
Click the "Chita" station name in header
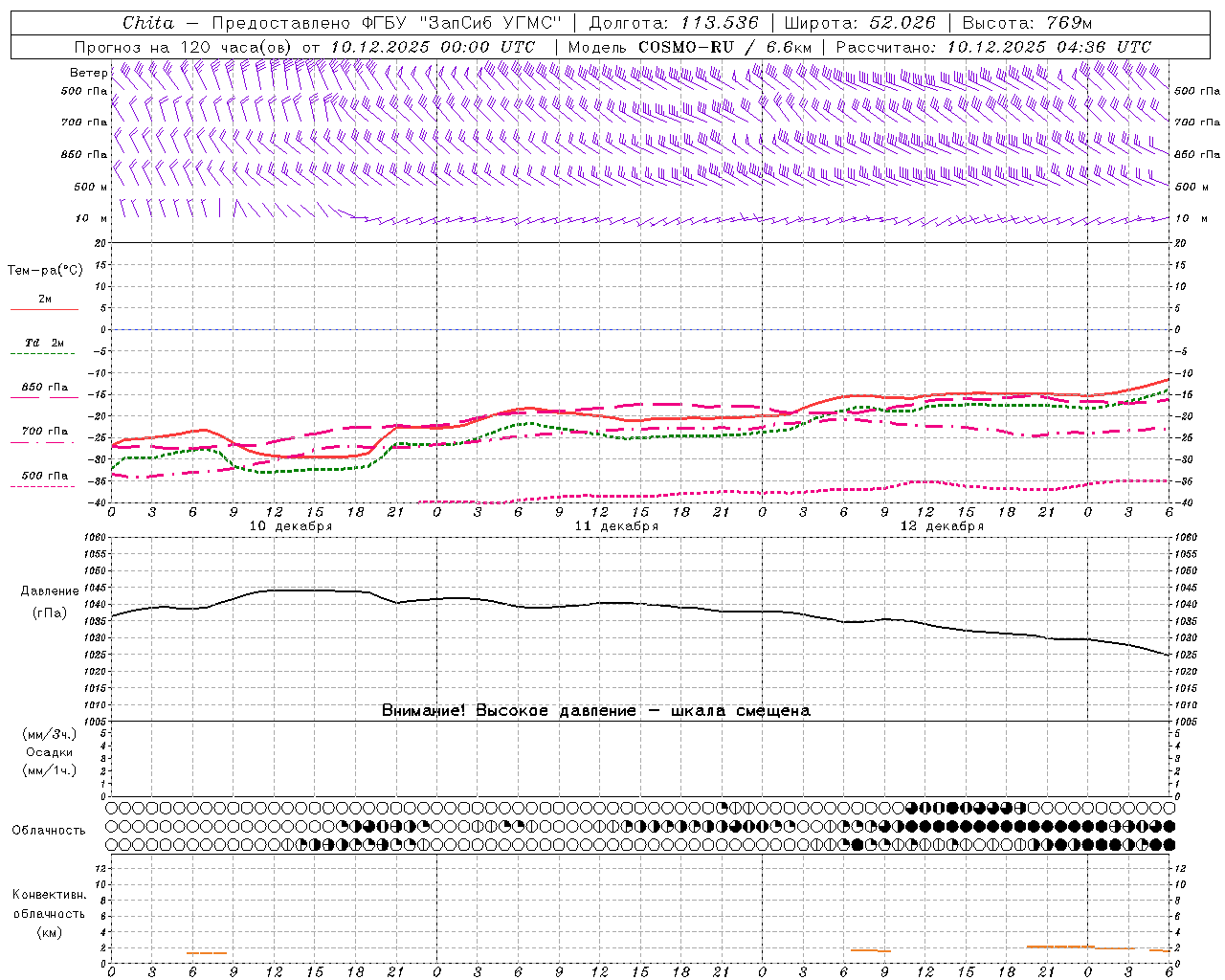click(x=148, y=23)
